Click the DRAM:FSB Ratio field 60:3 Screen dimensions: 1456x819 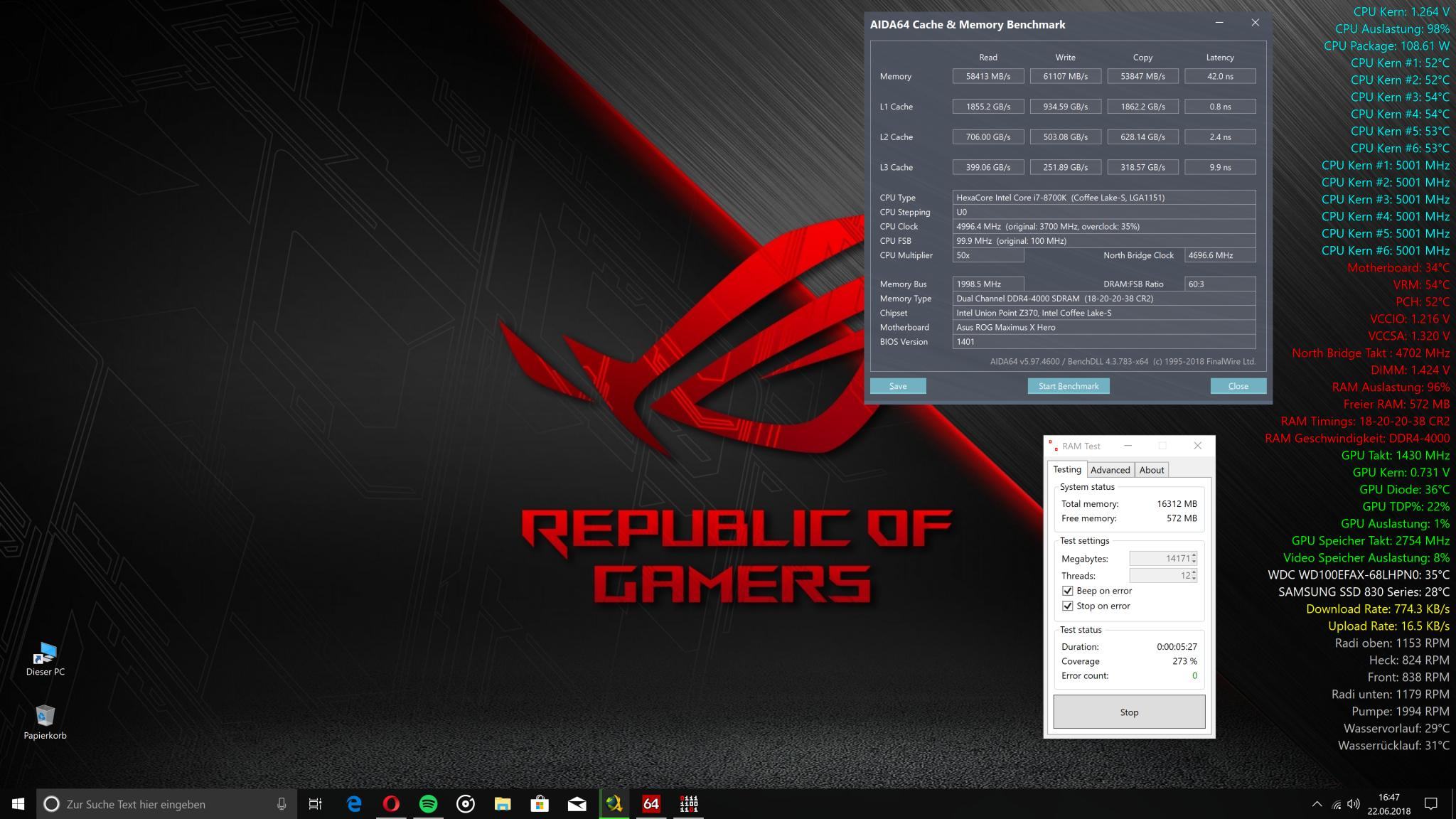coord(1220,284)
